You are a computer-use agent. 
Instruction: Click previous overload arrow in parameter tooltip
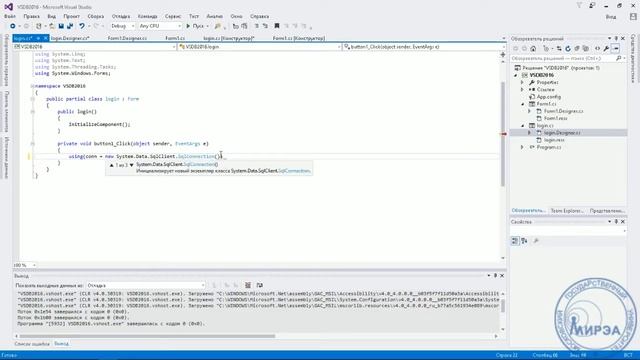111,165
